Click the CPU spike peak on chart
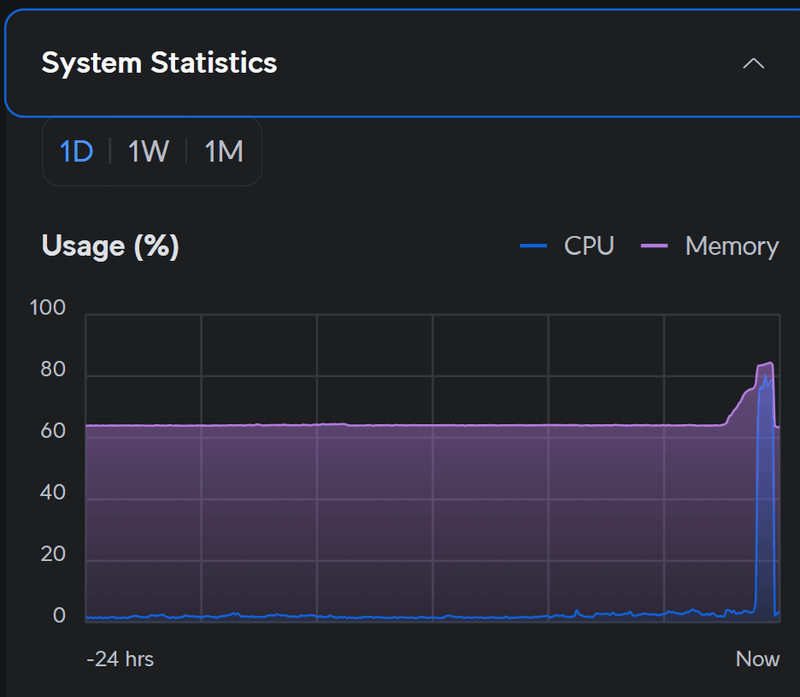This screenshot has height=697, width=800. pos(765,379)
